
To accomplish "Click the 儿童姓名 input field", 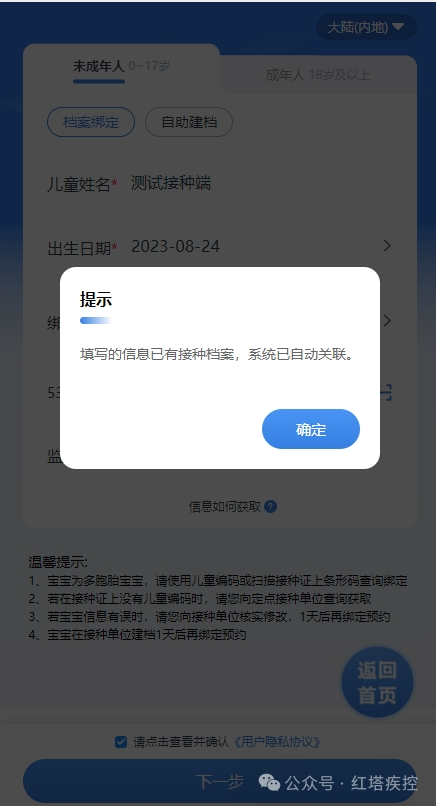I will [261, 183].
